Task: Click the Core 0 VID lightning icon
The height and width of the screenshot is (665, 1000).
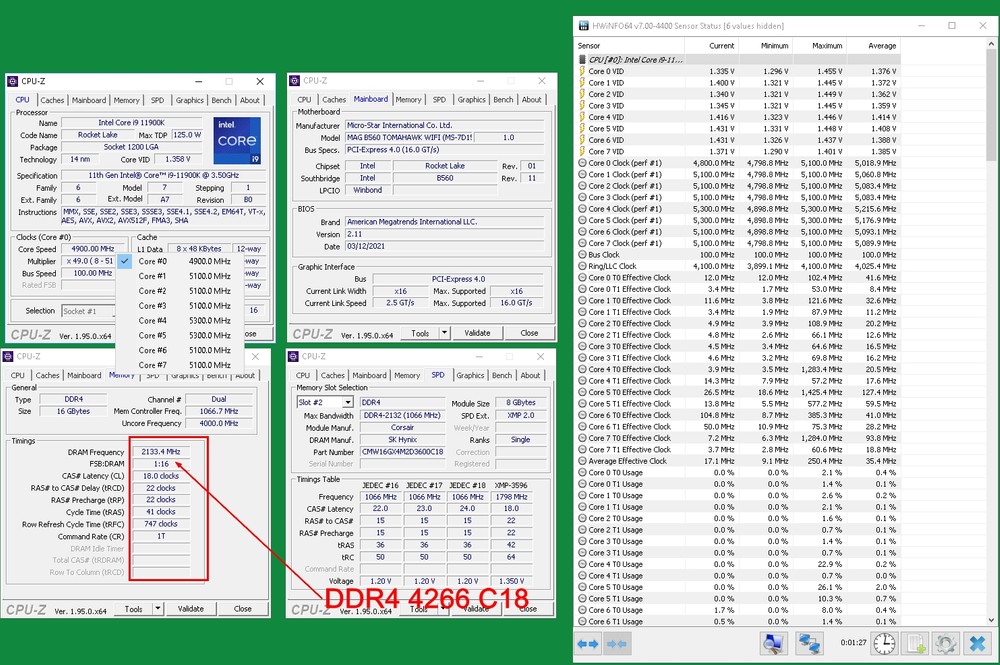Action: click(x=582, y=71)
